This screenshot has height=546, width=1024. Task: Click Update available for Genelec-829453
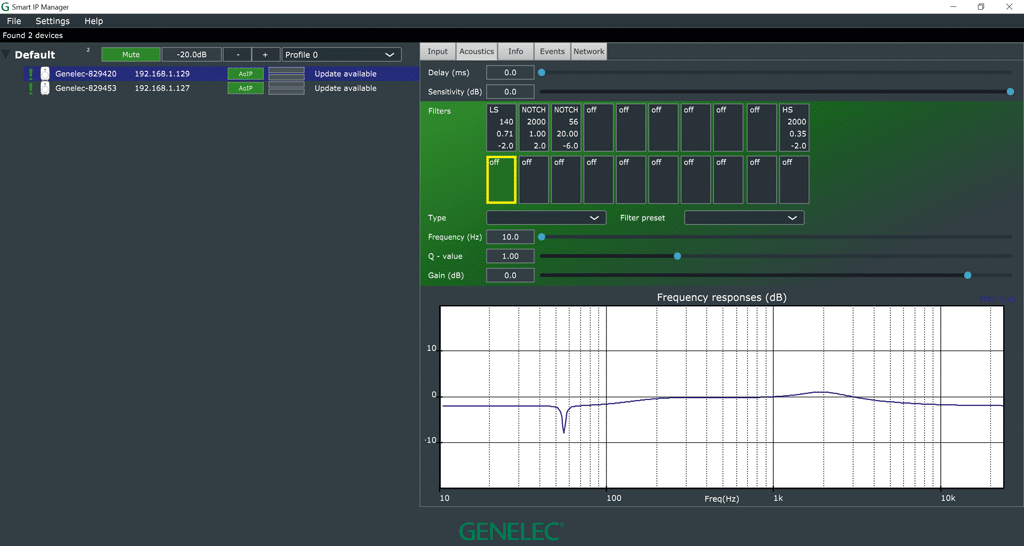[345, 88]
